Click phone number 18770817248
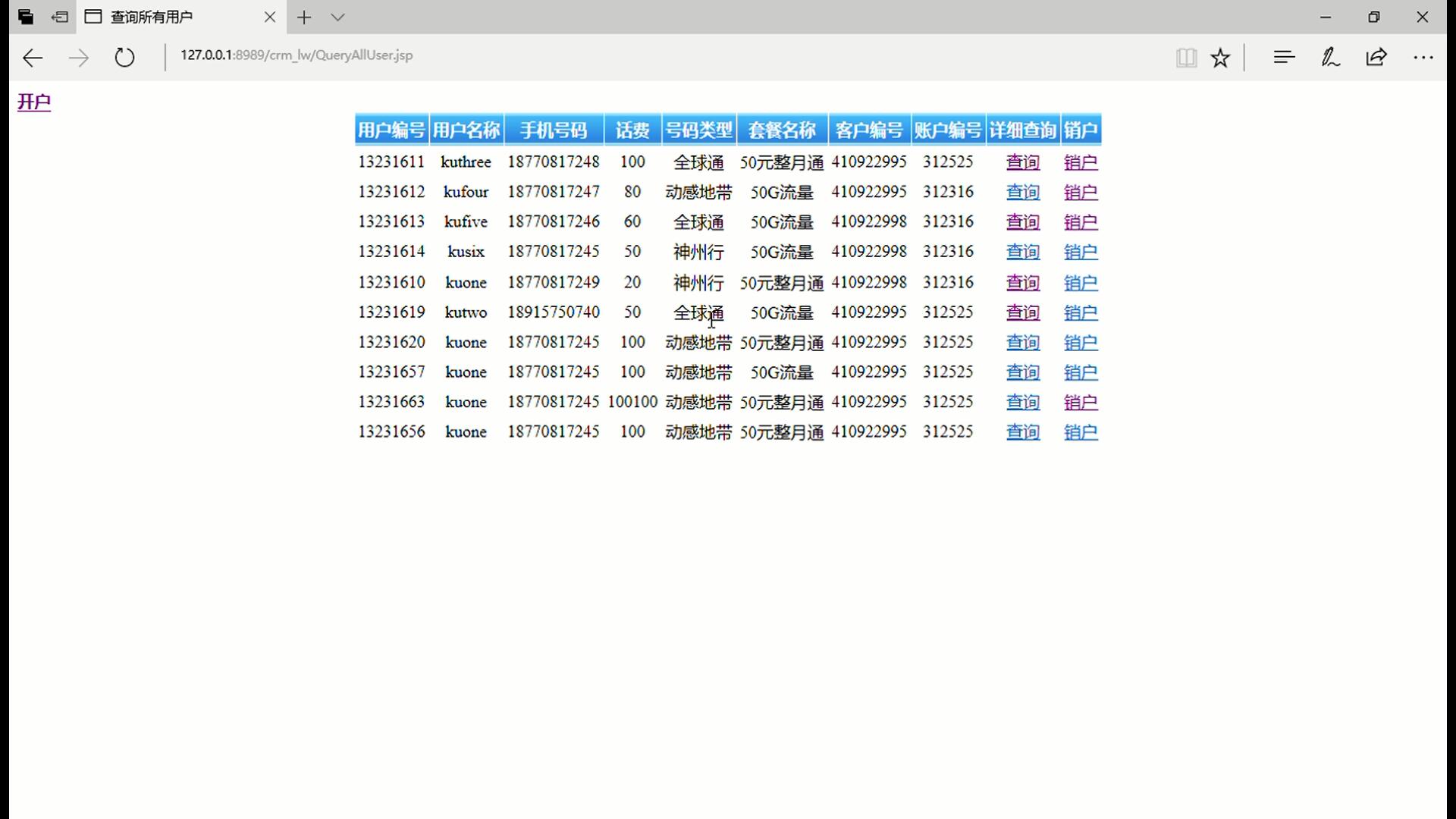 [x=554, y=162]
